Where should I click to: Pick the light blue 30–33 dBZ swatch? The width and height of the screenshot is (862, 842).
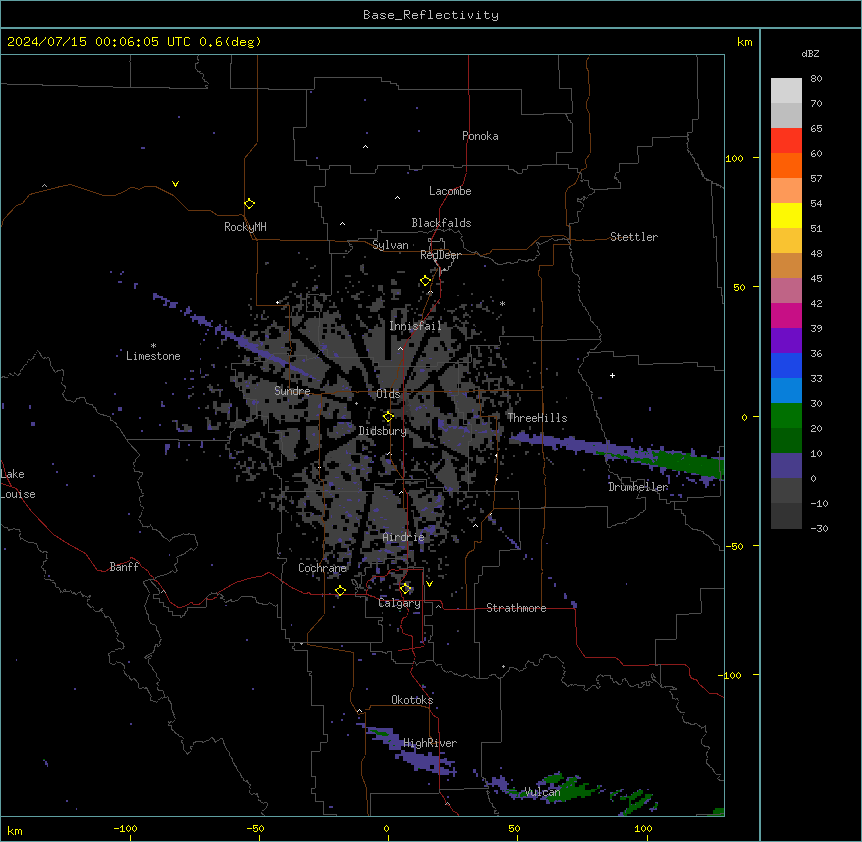786,391
